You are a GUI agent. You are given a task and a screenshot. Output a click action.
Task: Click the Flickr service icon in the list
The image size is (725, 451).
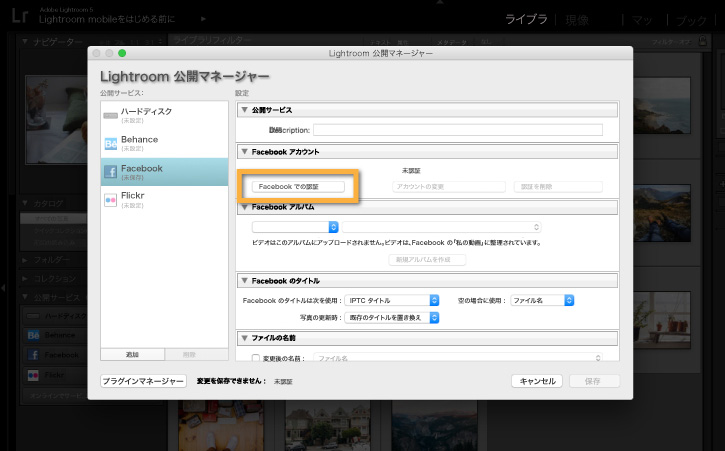coord(111,200)
